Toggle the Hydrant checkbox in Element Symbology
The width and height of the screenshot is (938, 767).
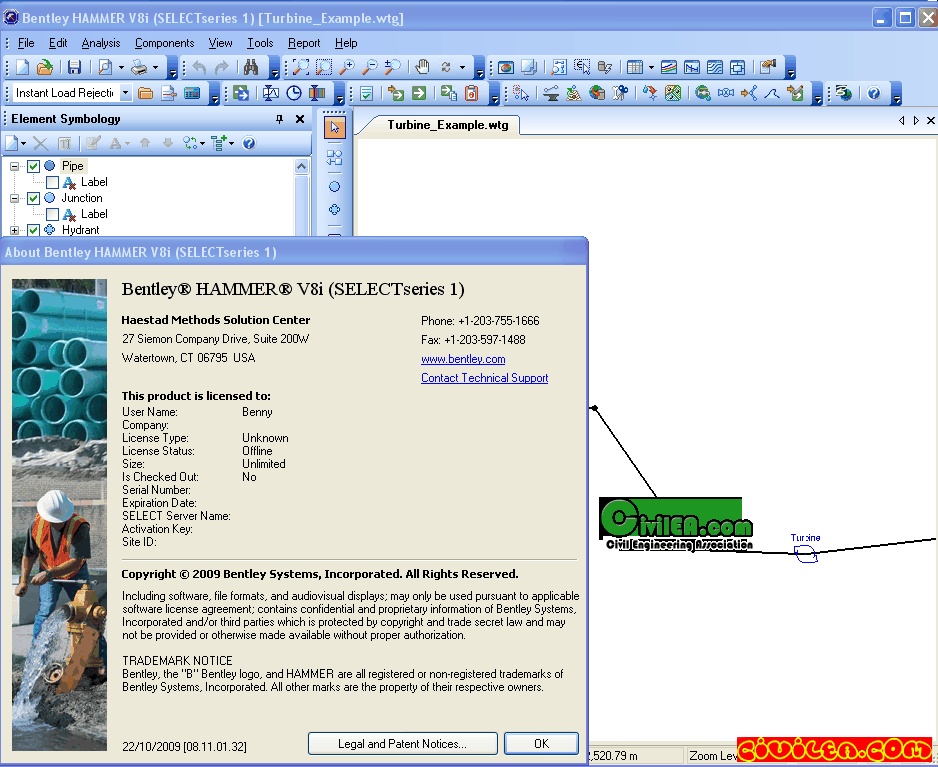tap(34, 230)
